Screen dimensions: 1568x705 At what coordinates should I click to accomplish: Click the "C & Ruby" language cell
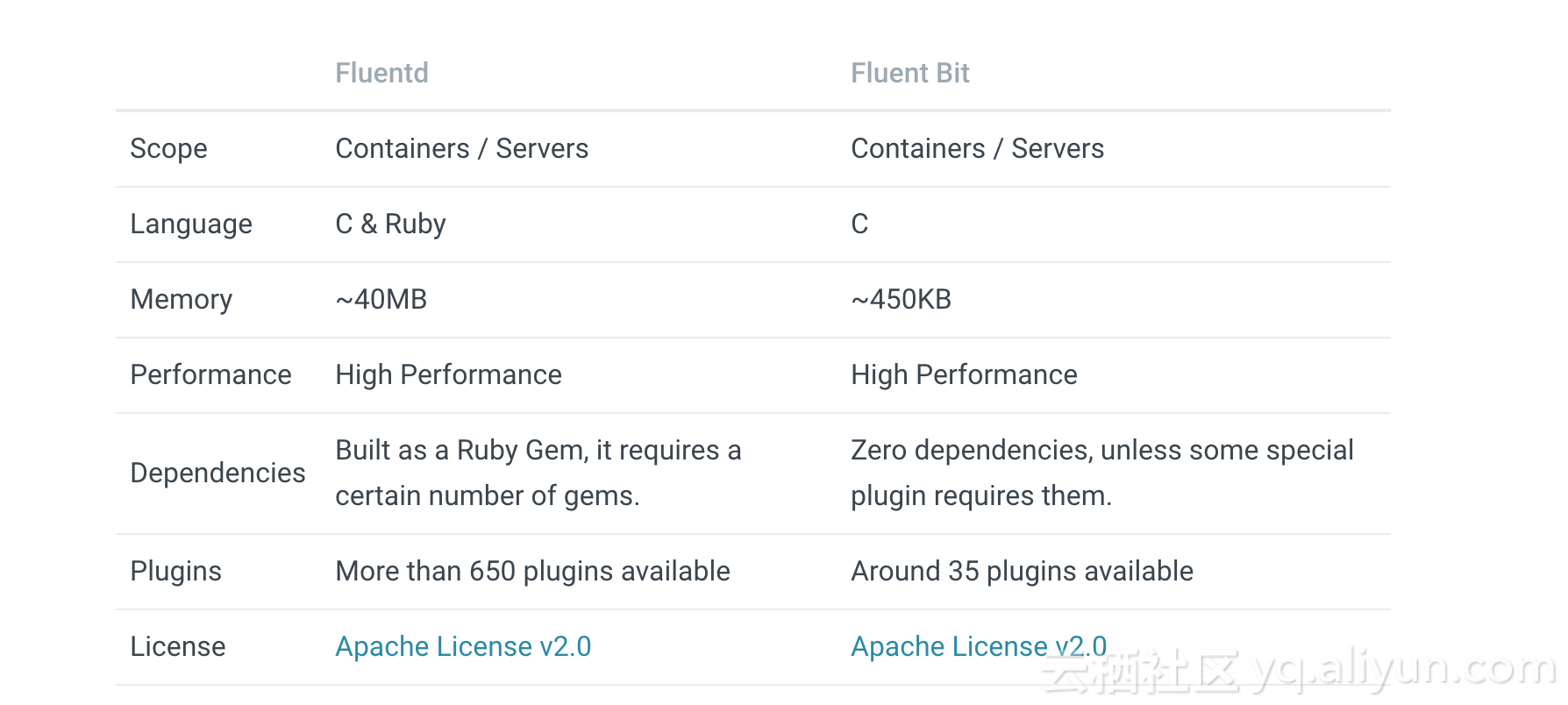[390, 224]
